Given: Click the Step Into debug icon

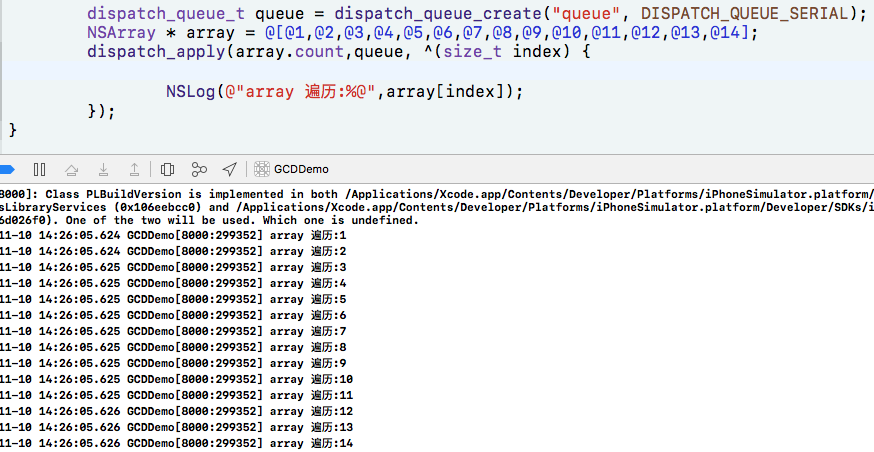Looking at the screenshot, I should tap(103, 169).
